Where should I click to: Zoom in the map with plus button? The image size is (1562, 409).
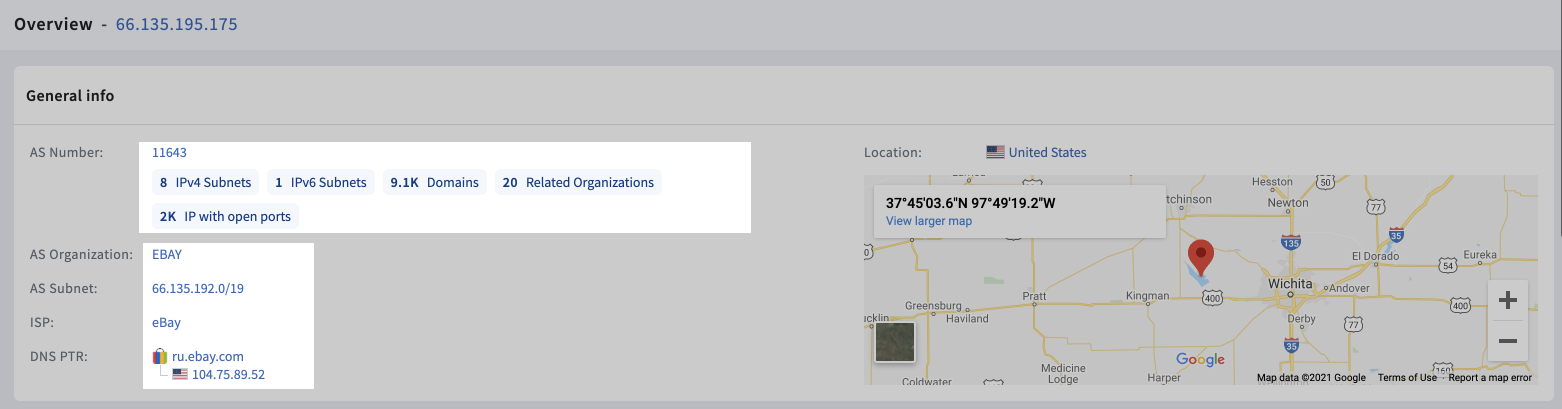pyautogui.click(x=1508, y=300)
